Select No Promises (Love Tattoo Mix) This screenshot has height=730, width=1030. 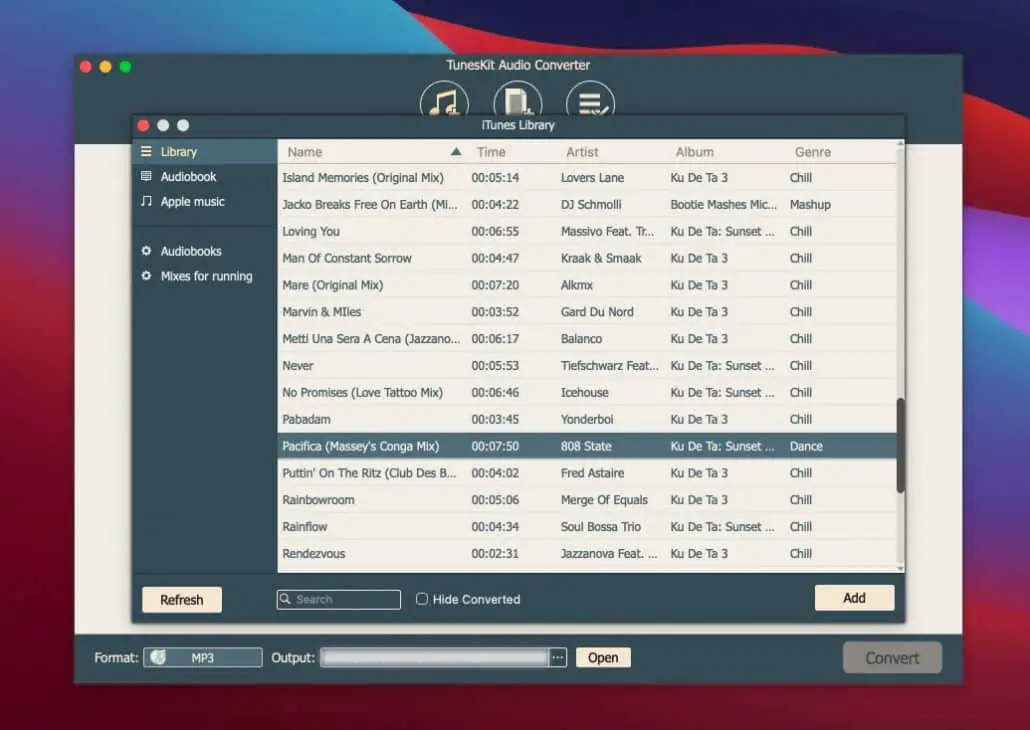point(587,392)
